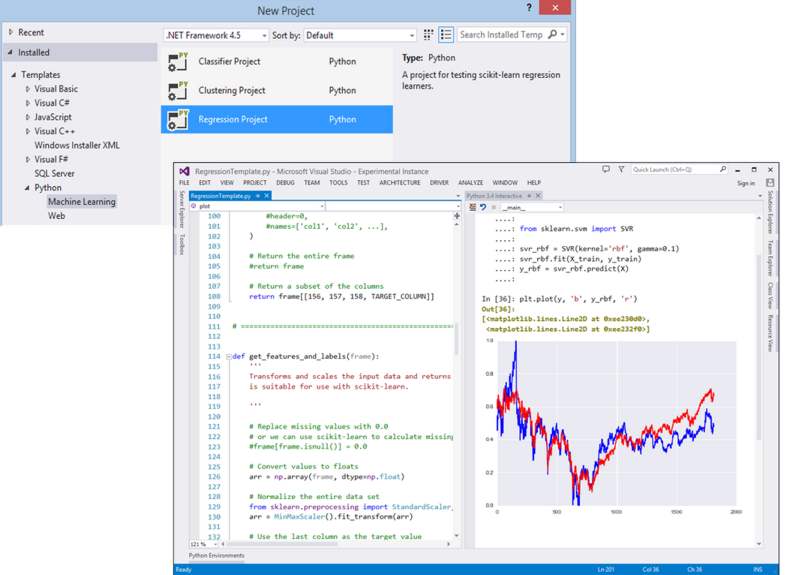Pin the RegressionTemplate.py tab
The image size is (789, 575).
[258, 196]
